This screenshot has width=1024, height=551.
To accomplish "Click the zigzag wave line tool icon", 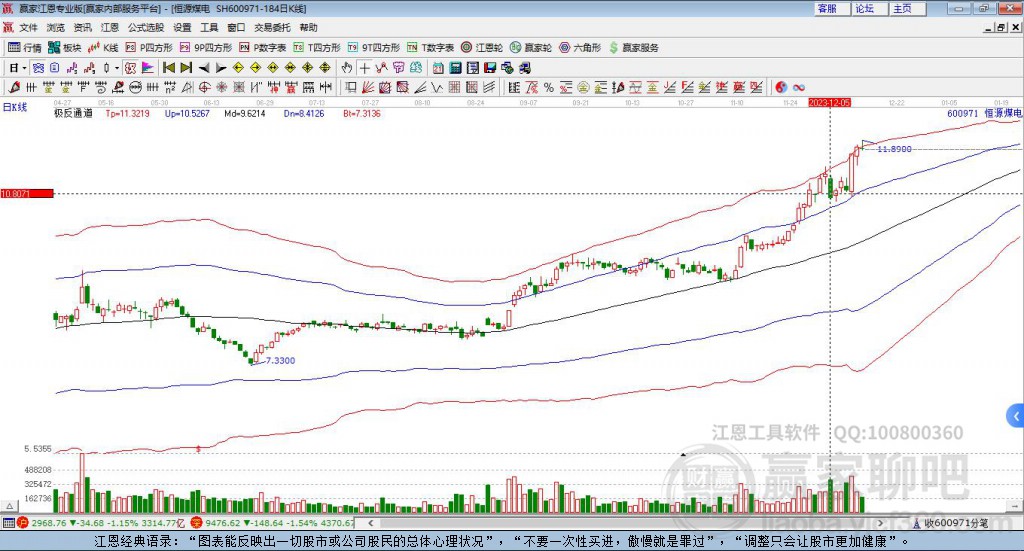I will click(436, 87).
